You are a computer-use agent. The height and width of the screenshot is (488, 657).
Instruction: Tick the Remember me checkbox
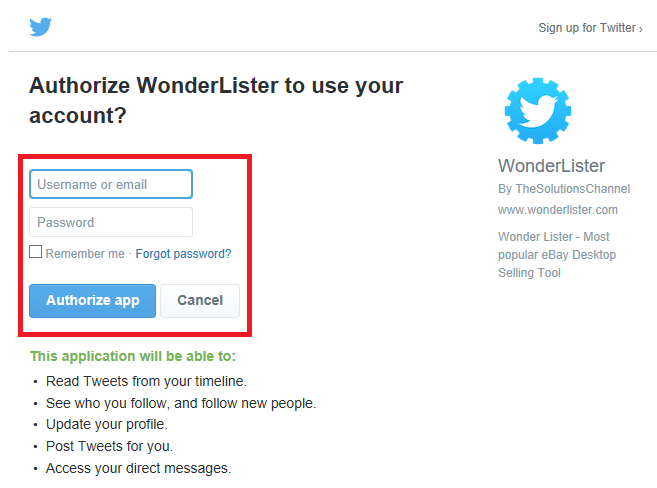pos(36,252)
